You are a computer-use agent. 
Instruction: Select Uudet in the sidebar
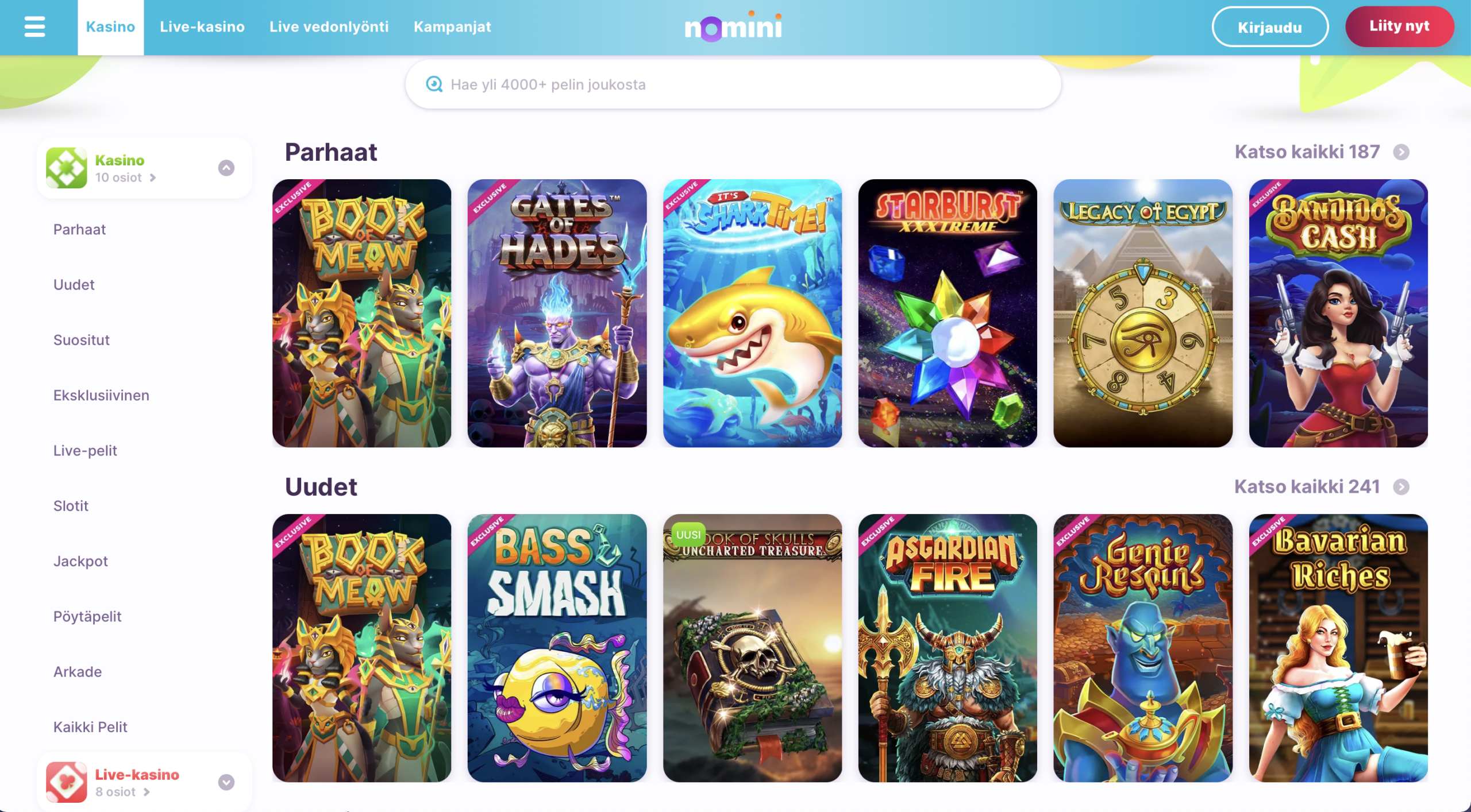74,285
